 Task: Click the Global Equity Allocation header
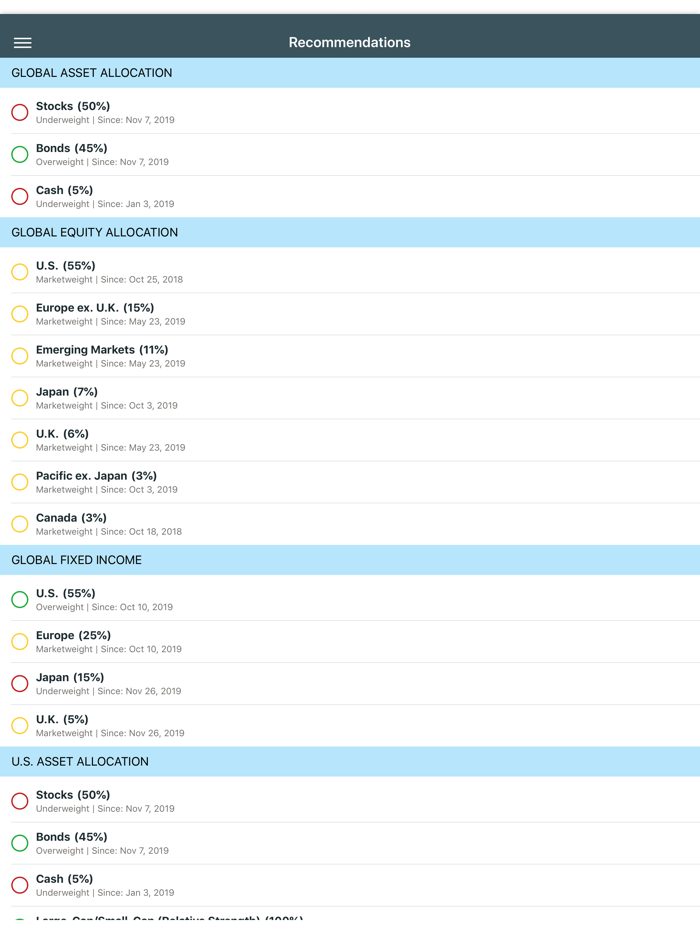pos(350,232)
